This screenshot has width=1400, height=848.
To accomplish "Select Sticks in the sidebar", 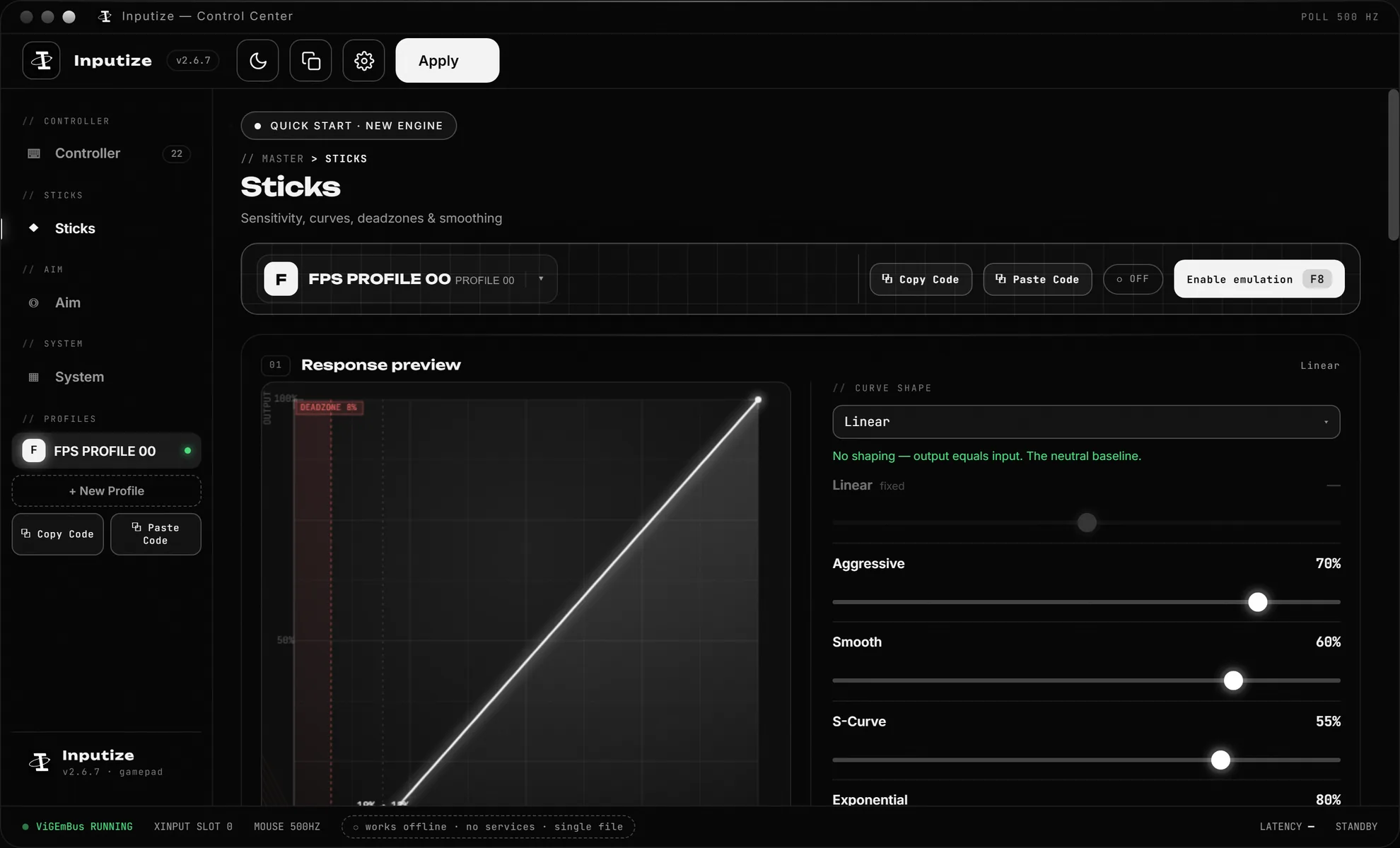I will (x=107, y=228).
